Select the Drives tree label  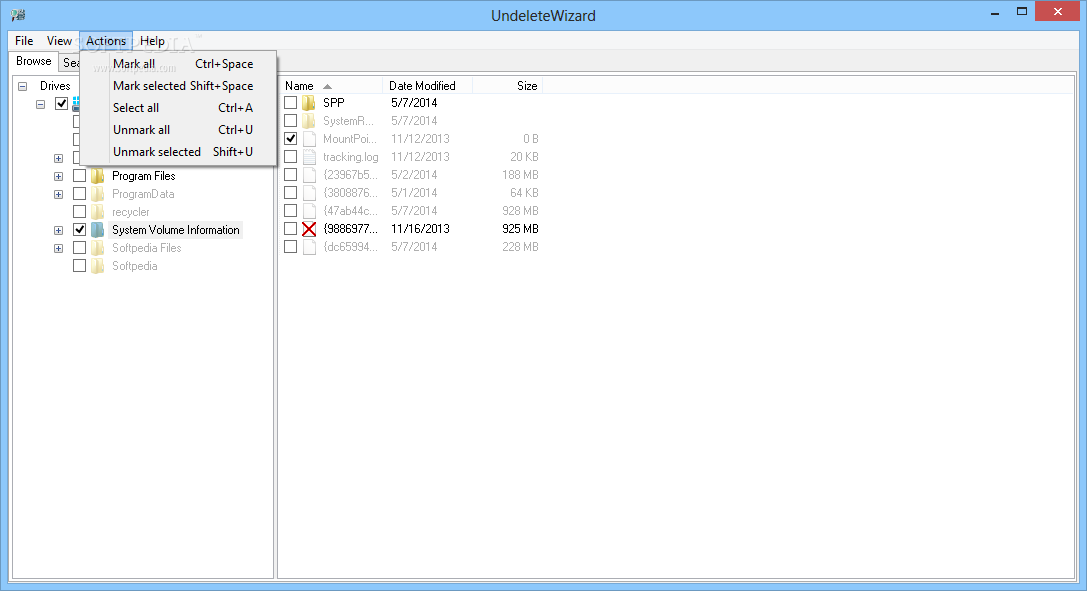[x=55, y=86]
